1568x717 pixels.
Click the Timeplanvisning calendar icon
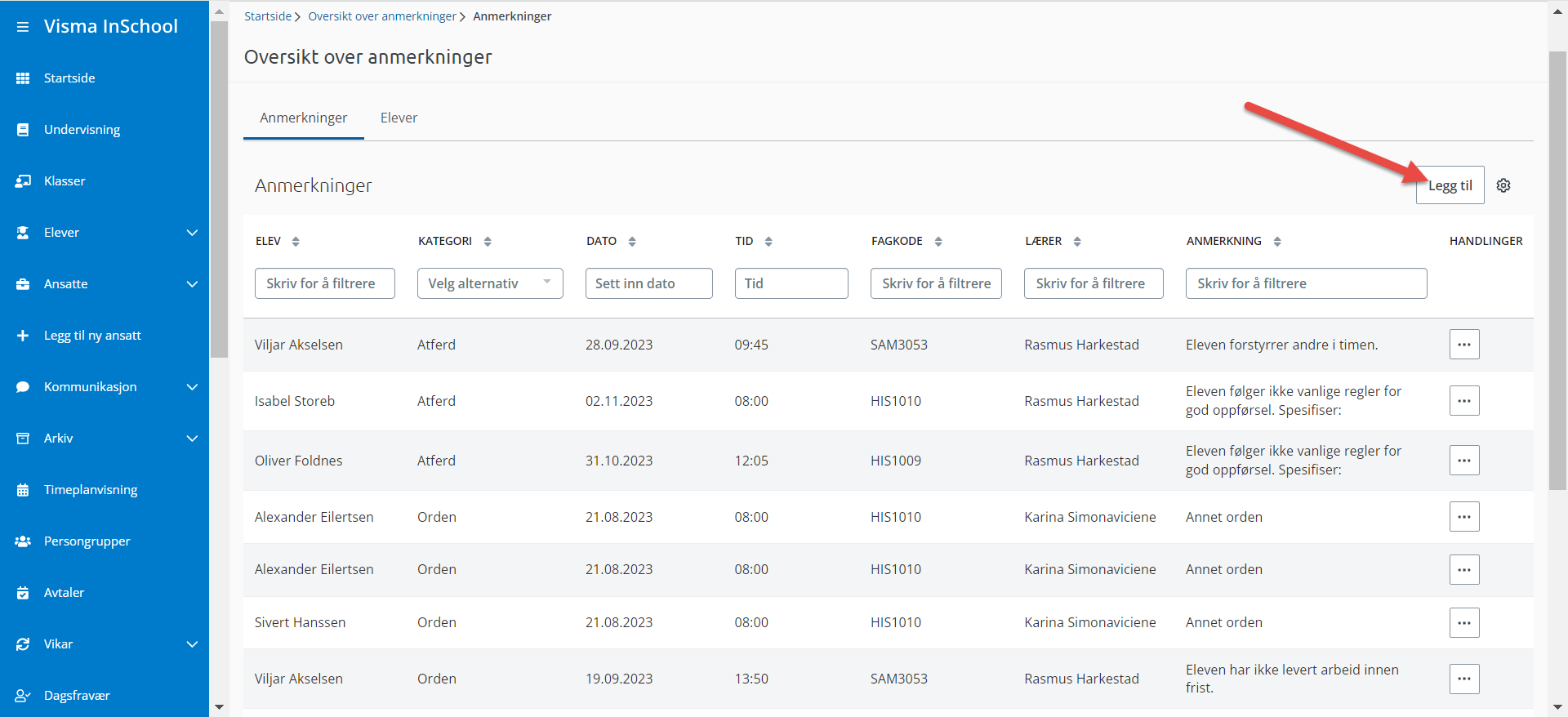point(23,490)
